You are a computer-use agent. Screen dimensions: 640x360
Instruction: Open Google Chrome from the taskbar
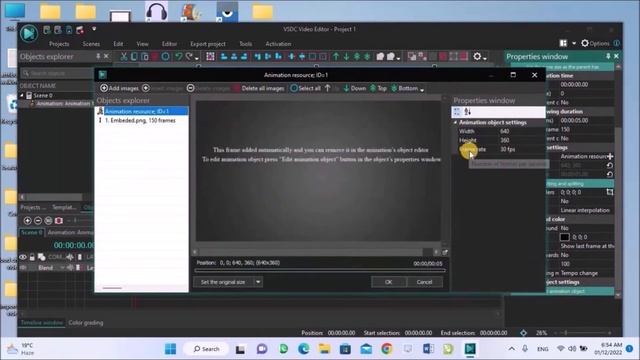click(386, 349)
